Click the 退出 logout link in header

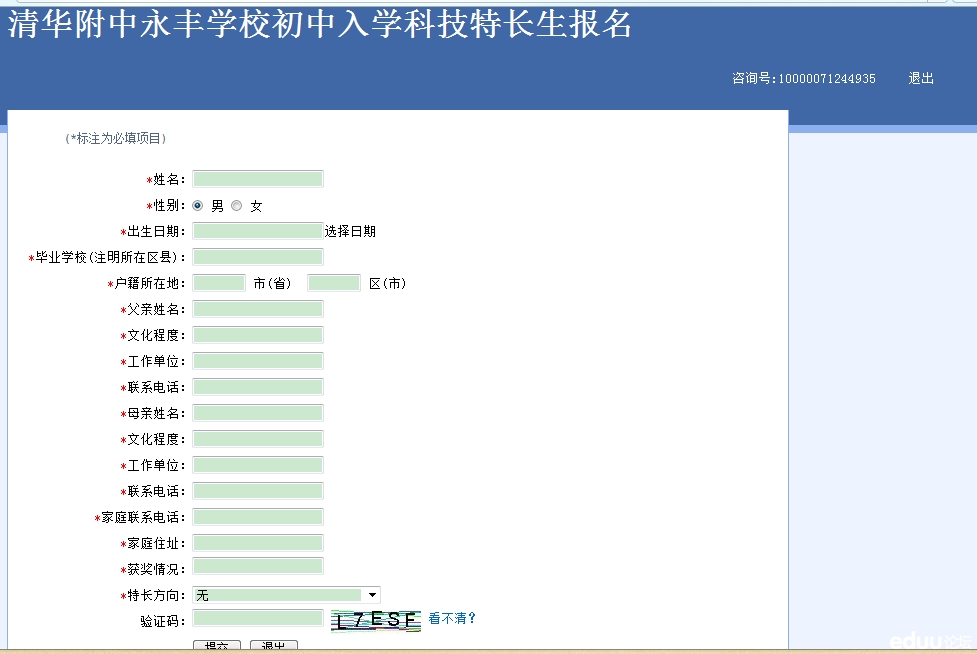(x=920, y=78)
